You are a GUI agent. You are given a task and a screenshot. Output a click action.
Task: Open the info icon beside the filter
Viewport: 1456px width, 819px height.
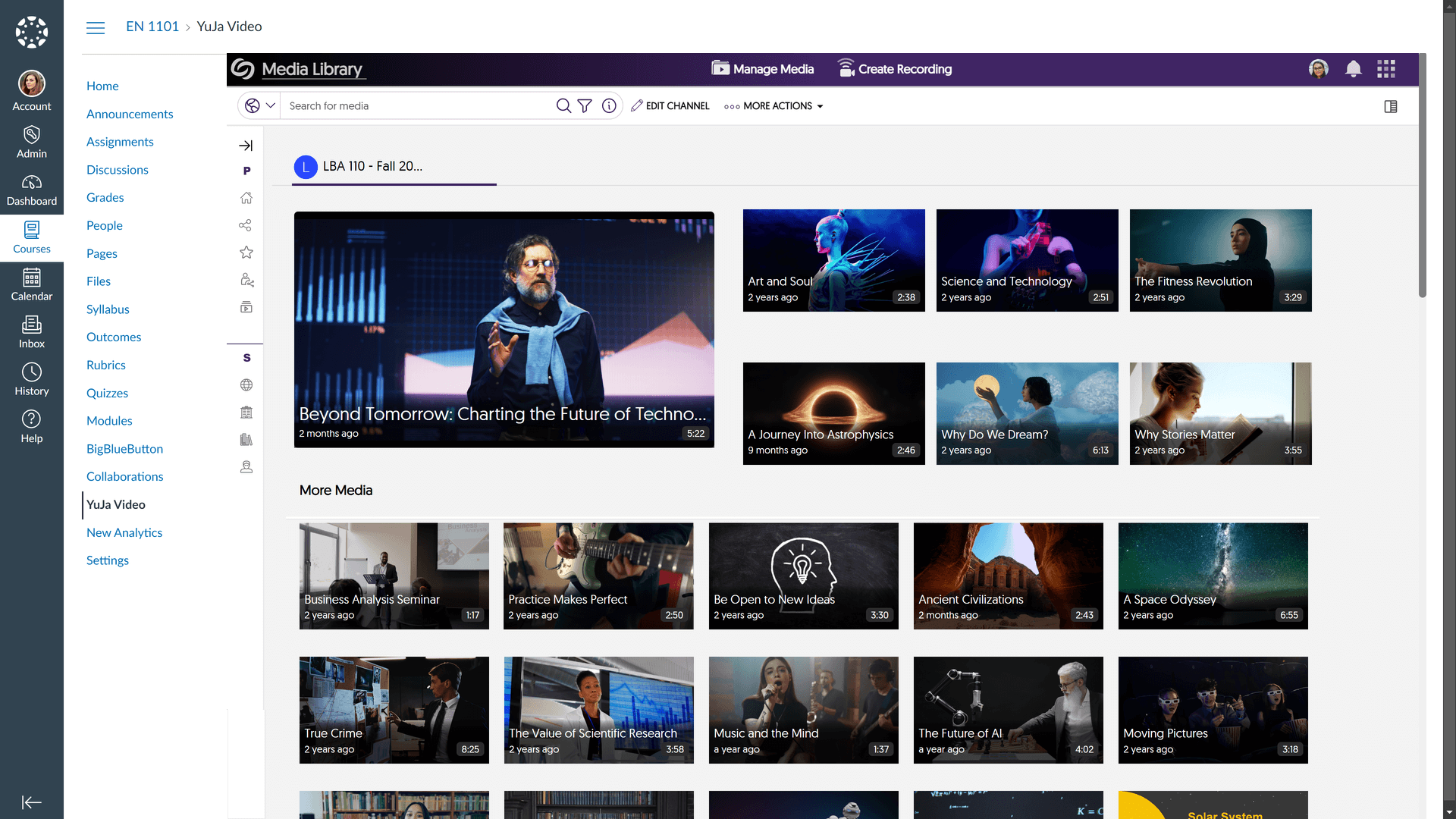tap(609, 105)
